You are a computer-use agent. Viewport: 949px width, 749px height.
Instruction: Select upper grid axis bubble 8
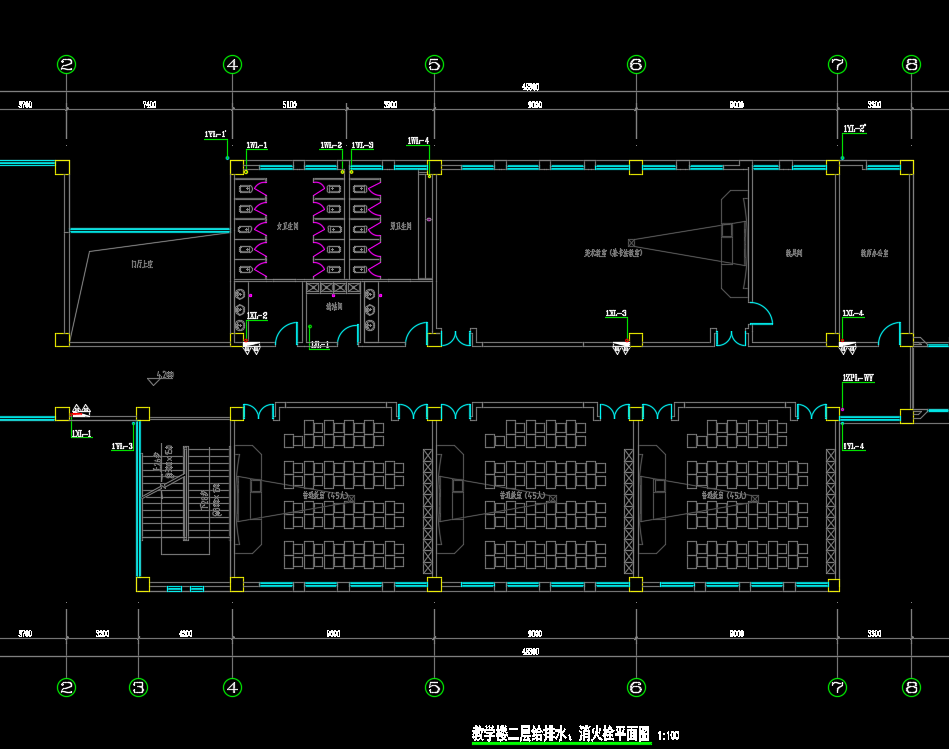pyautogui.click(x=911, y=64)
